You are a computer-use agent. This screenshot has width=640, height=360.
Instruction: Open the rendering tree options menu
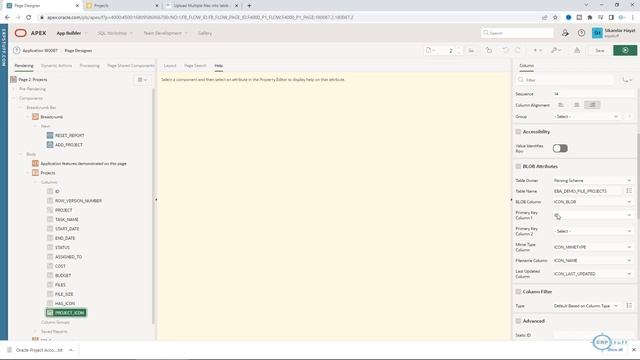[142, 80]
